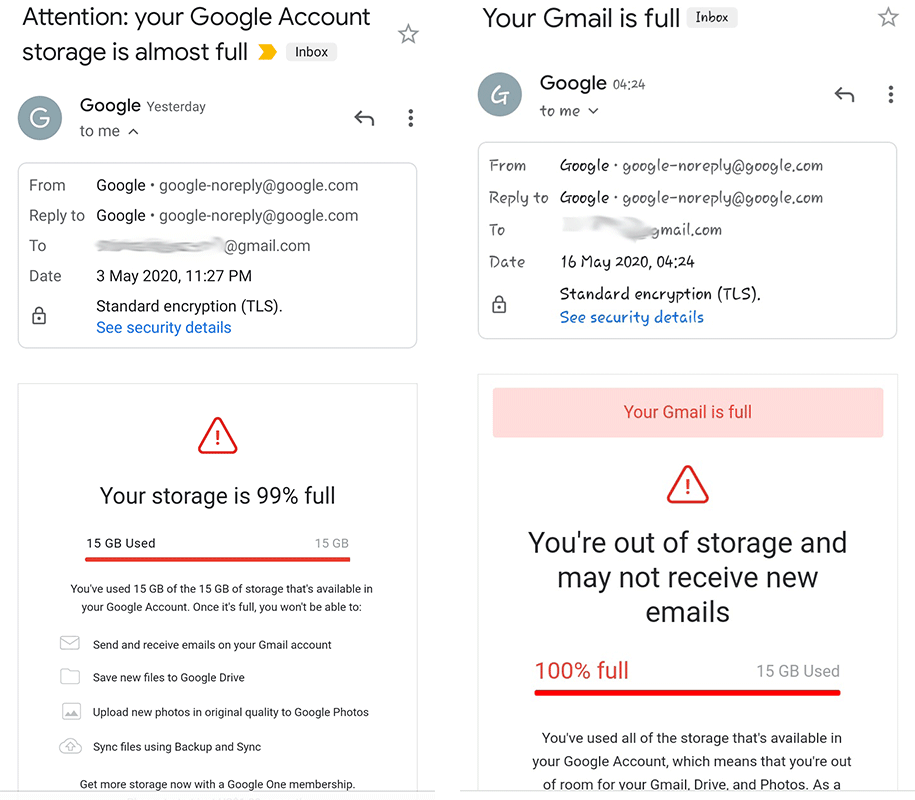Click the Inbox label on left email

point(311,52)
